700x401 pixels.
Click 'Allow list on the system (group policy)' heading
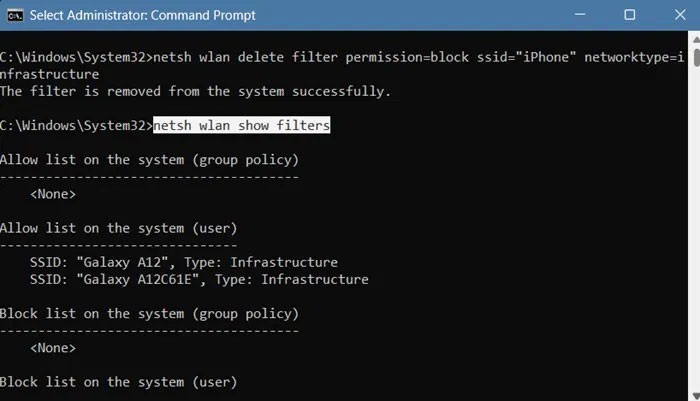coord(149,160)
